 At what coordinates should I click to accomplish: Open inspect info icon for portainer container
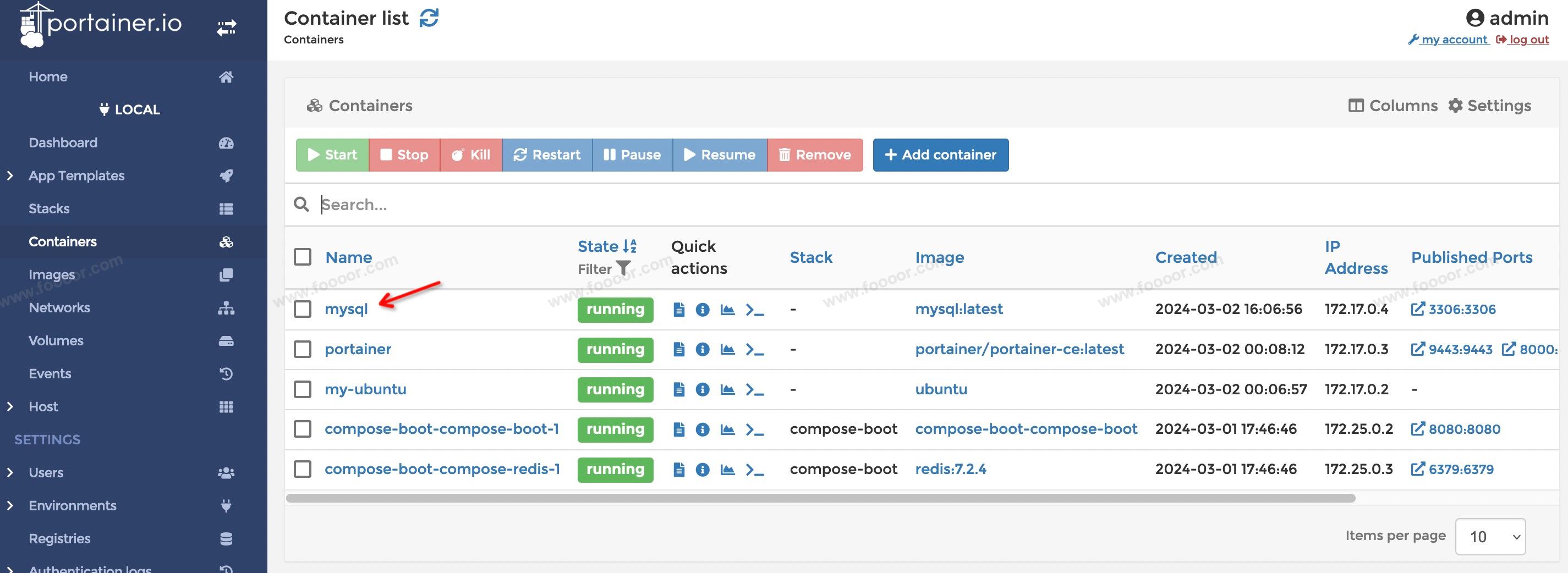pos(702,350)
